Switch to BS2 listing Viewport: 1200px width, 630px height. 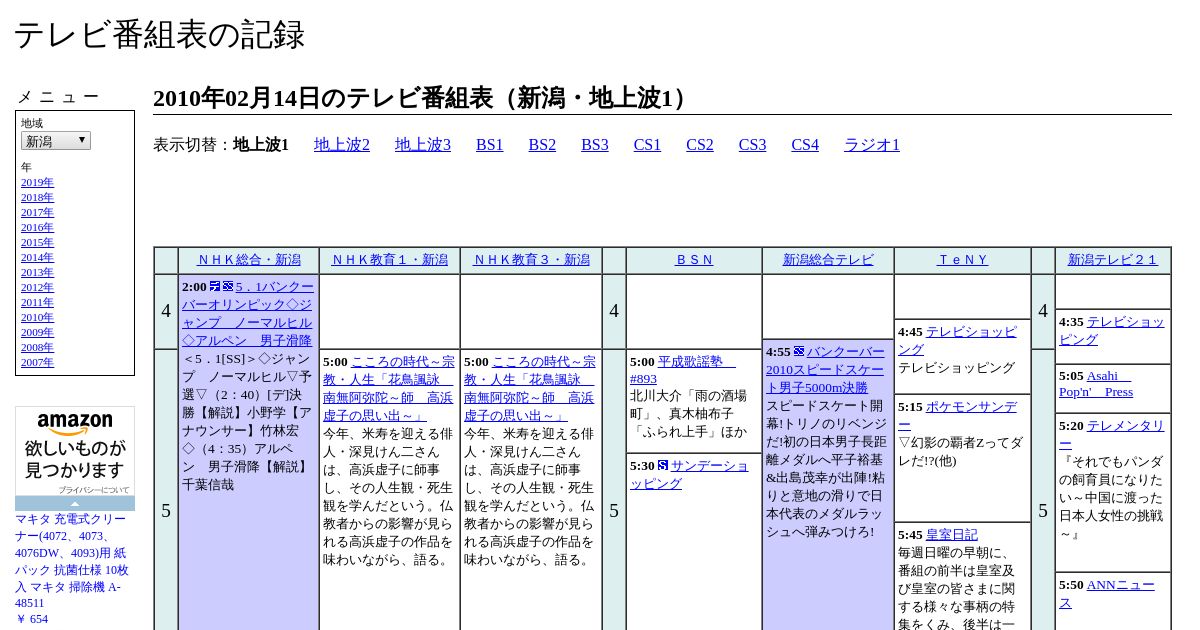pyautogui.click(x=542, y=145)
